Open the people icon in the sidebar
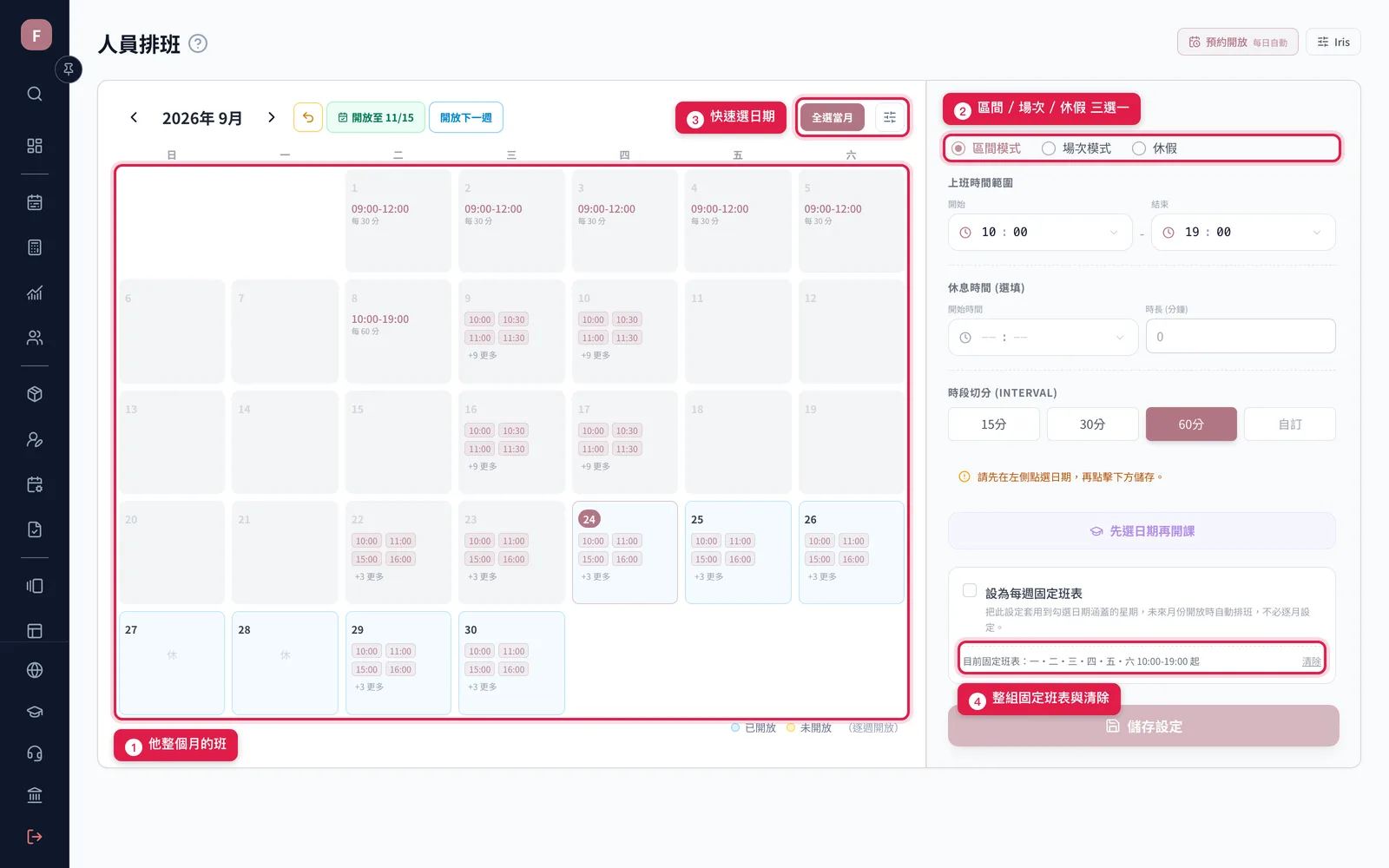1389x868 pixels. pyautogui.click(x=35, y=338)
